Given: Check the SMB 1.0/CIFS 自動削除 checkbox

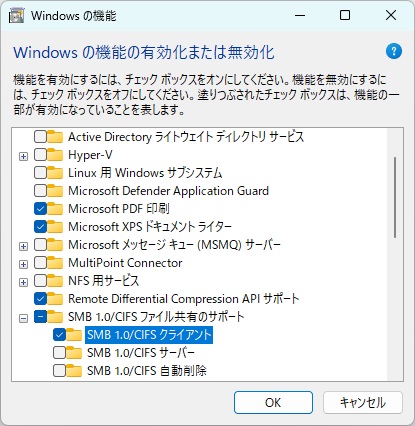Looking at the screenshot, I should tap(59, 371).
